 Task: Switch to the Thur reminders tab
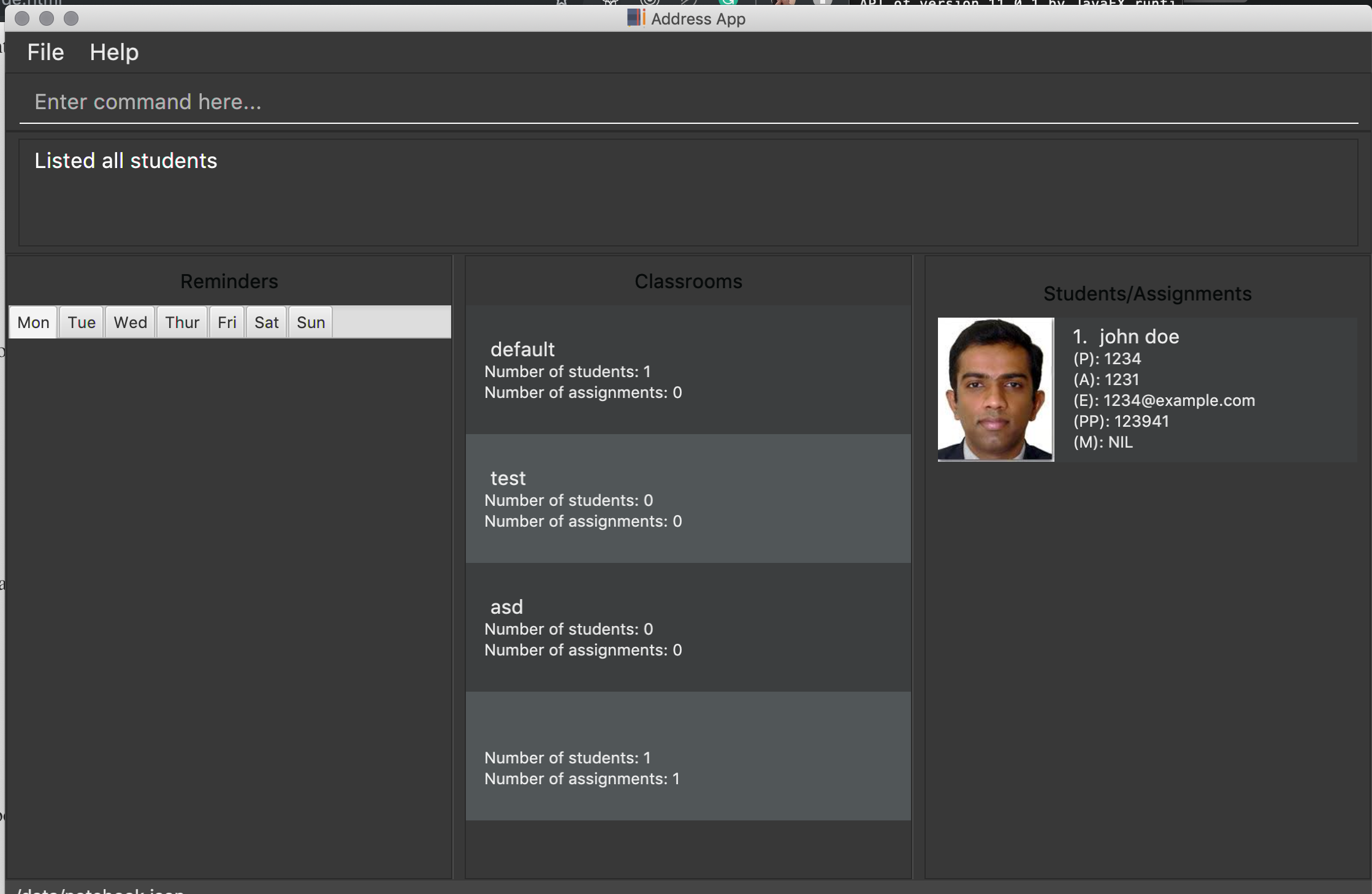182,323
